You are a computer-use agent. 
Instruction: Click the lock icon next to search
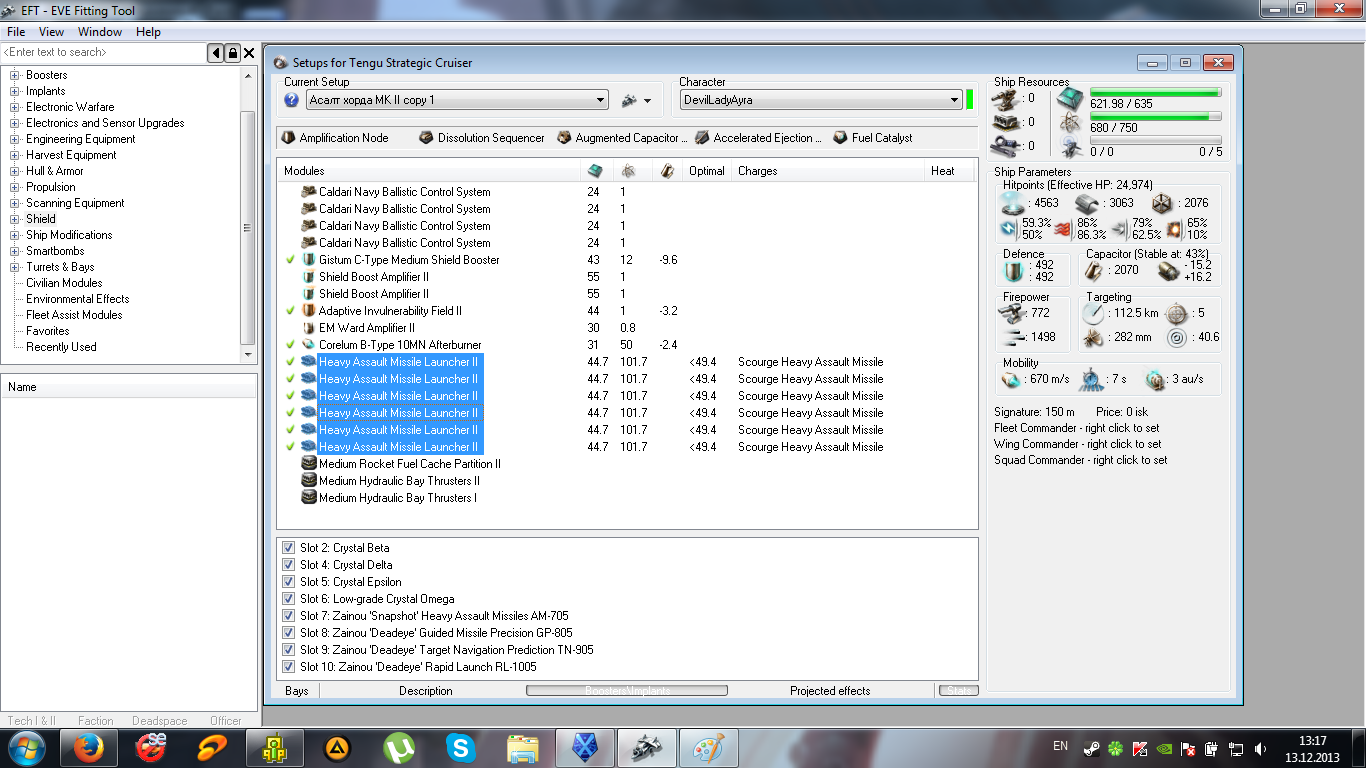(233, 53)
